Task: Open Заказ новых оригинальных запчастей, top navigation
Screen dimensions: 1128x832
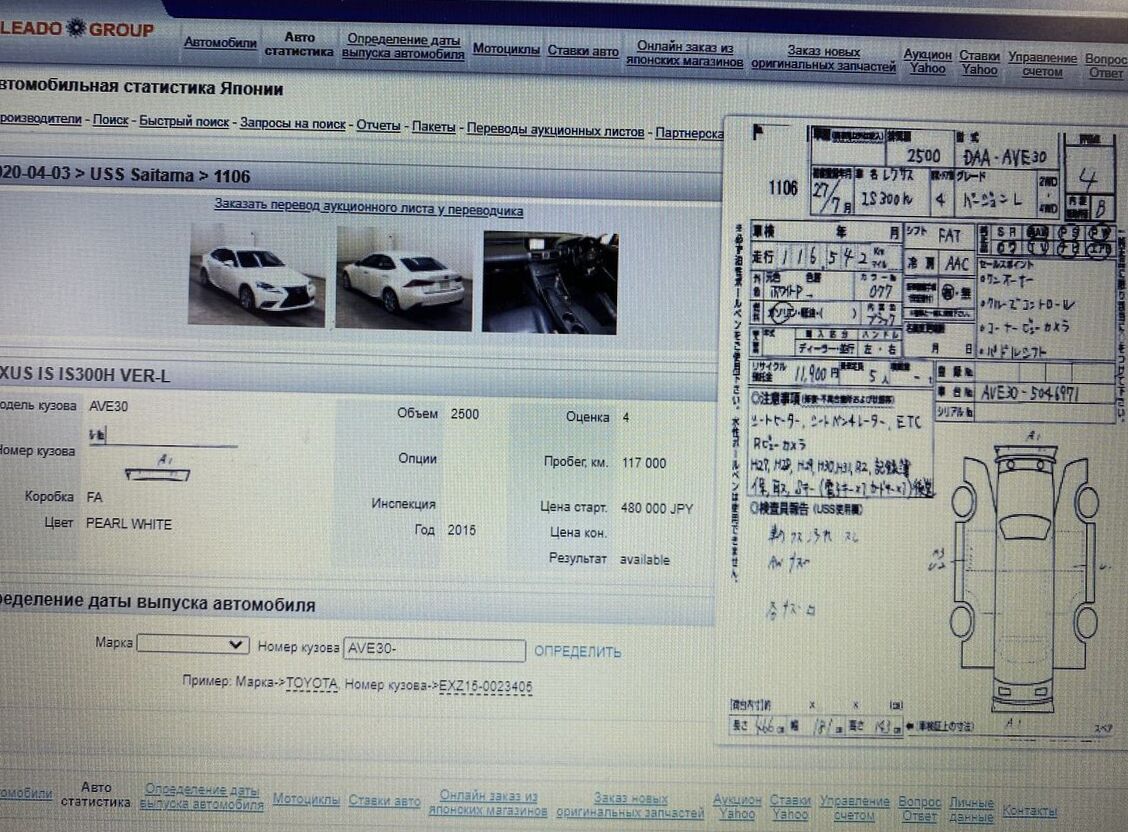Action: tap(824, 58)
